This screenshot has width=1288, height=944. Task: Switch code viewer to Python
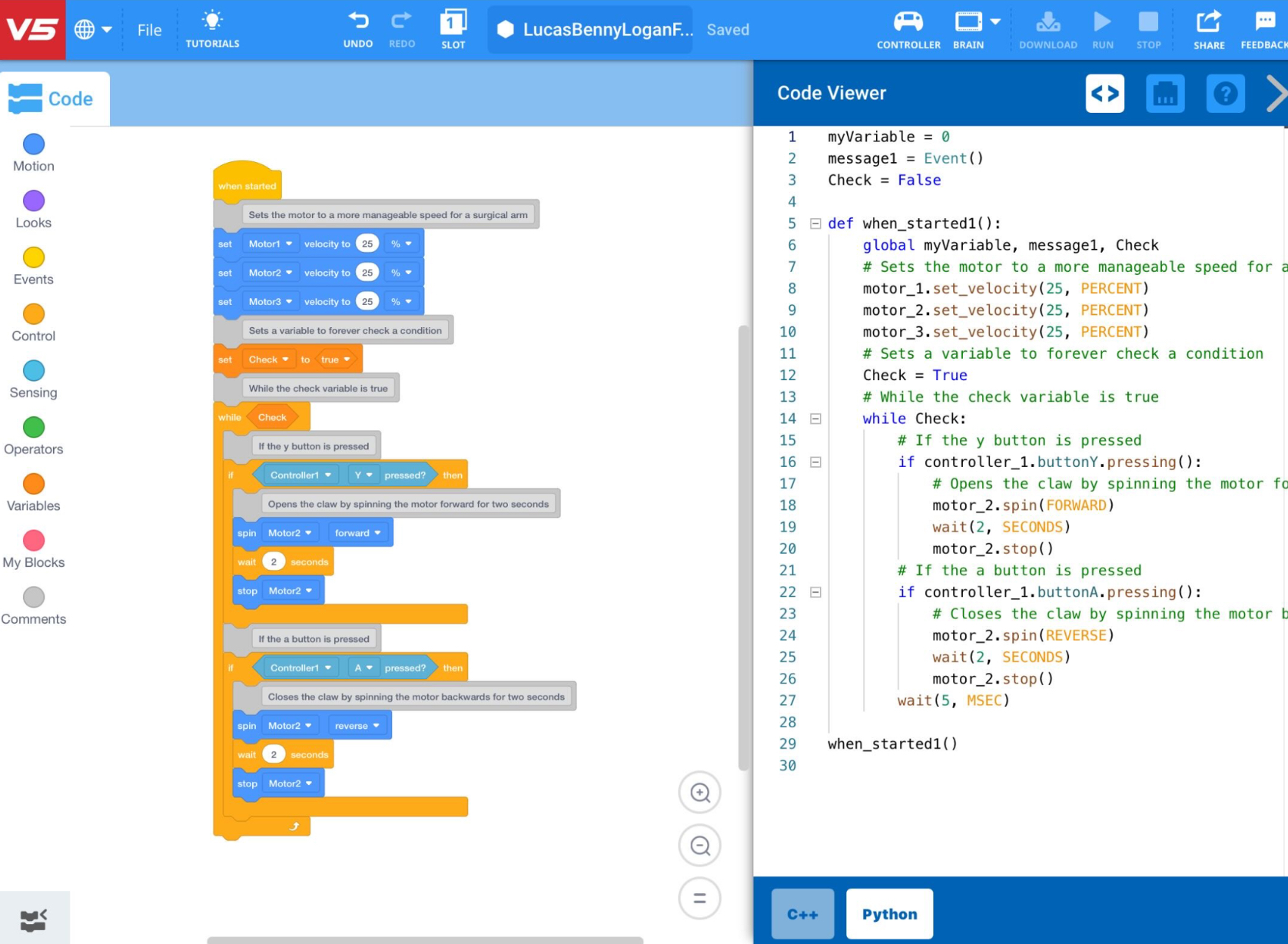[889, 914]
